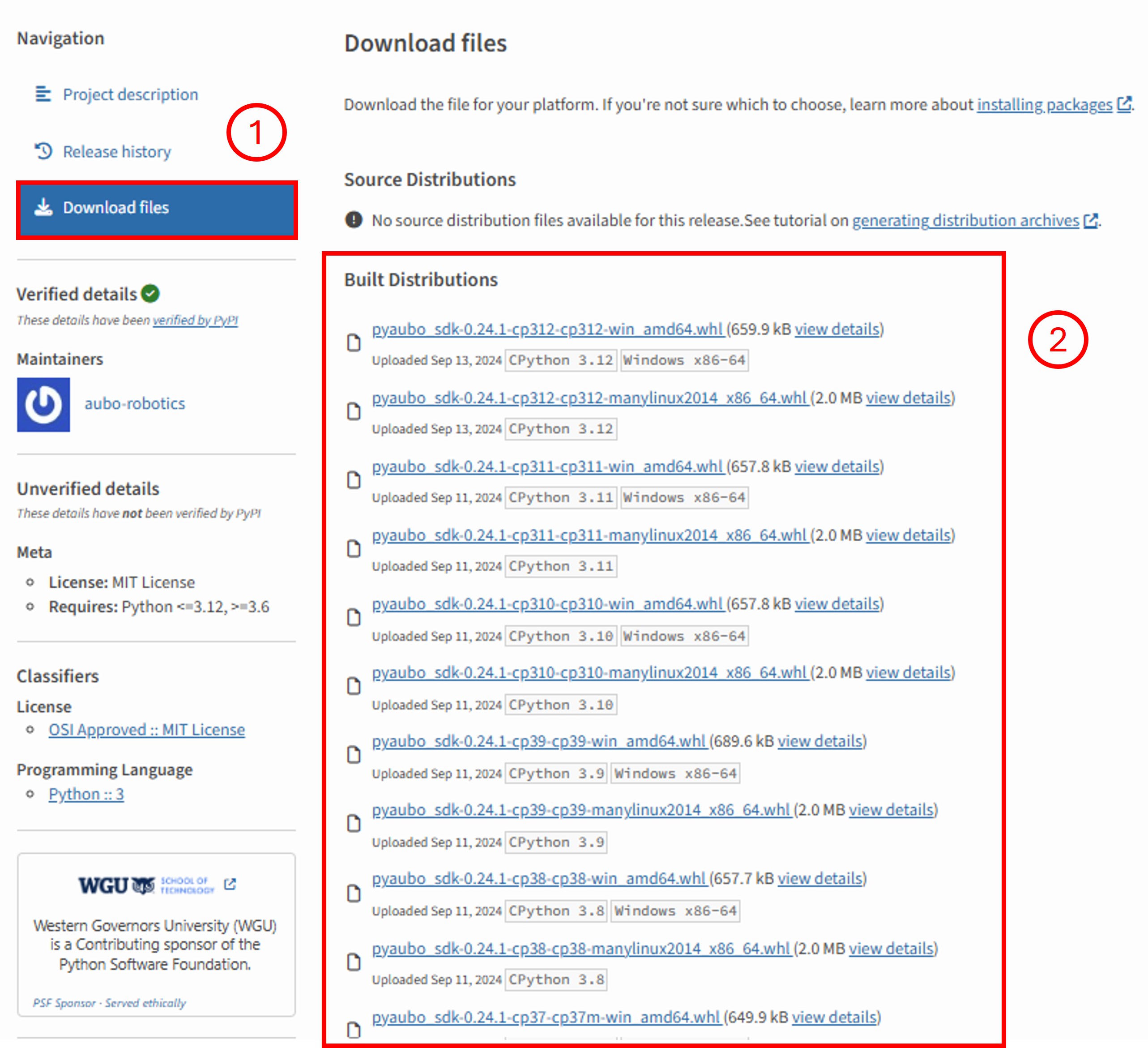
Task: Download cp311 manylinux2014 wheel file
Action: pos(590,535)
